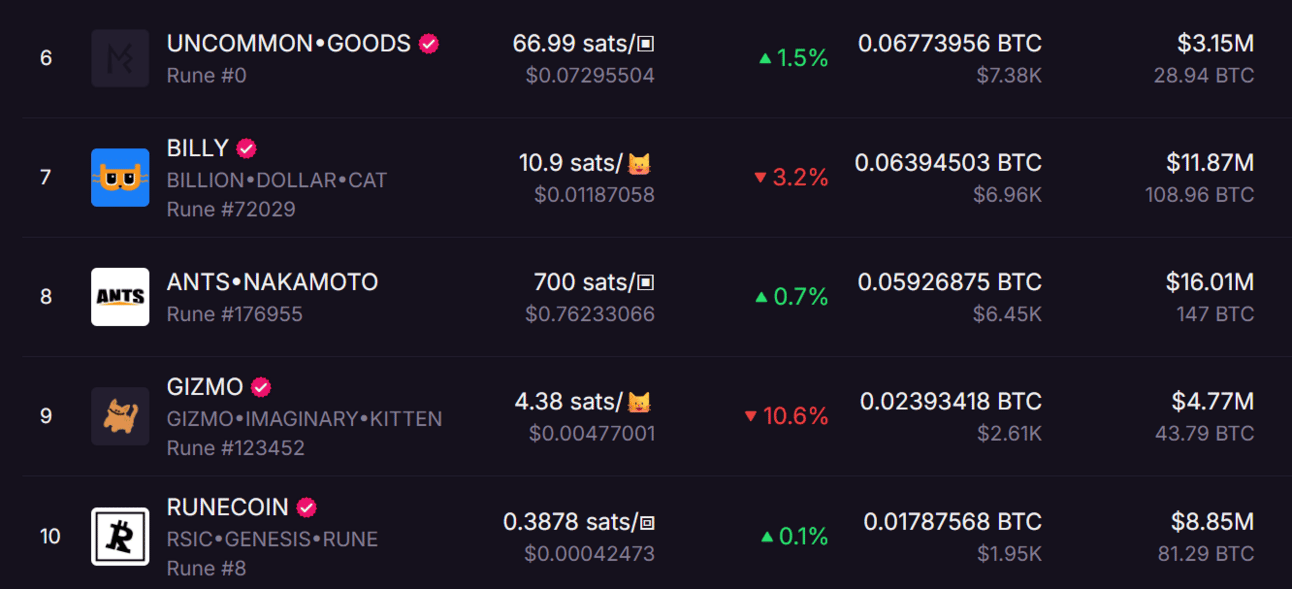
Task: Open the RUNECOIN logo icon
Action: coord(120,537)
